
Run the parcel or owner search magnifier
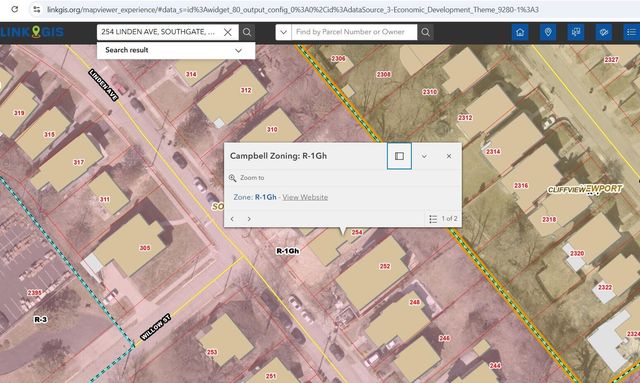click(425, 32)
